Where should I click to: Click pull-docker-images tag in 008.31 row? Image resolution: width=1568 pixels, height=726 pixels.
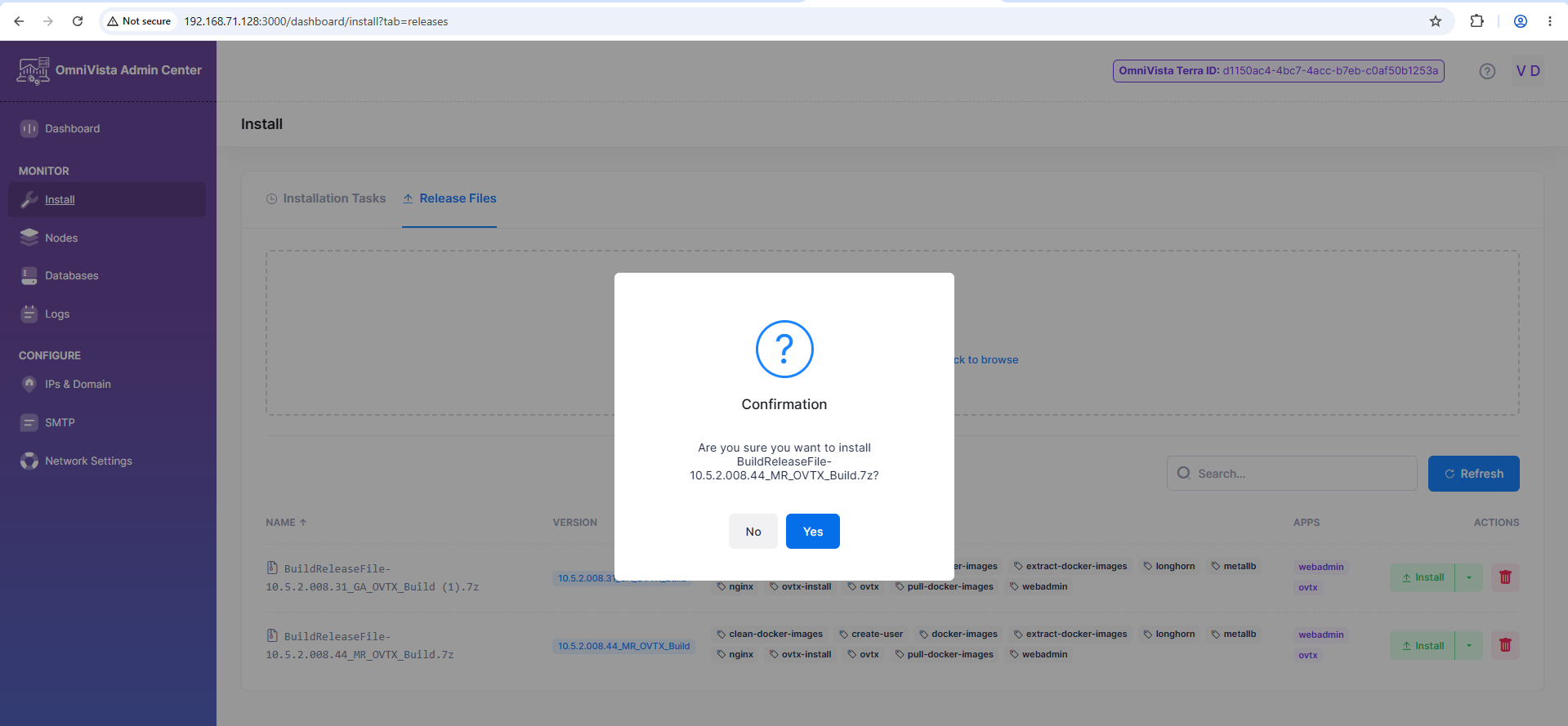[945, 586]
